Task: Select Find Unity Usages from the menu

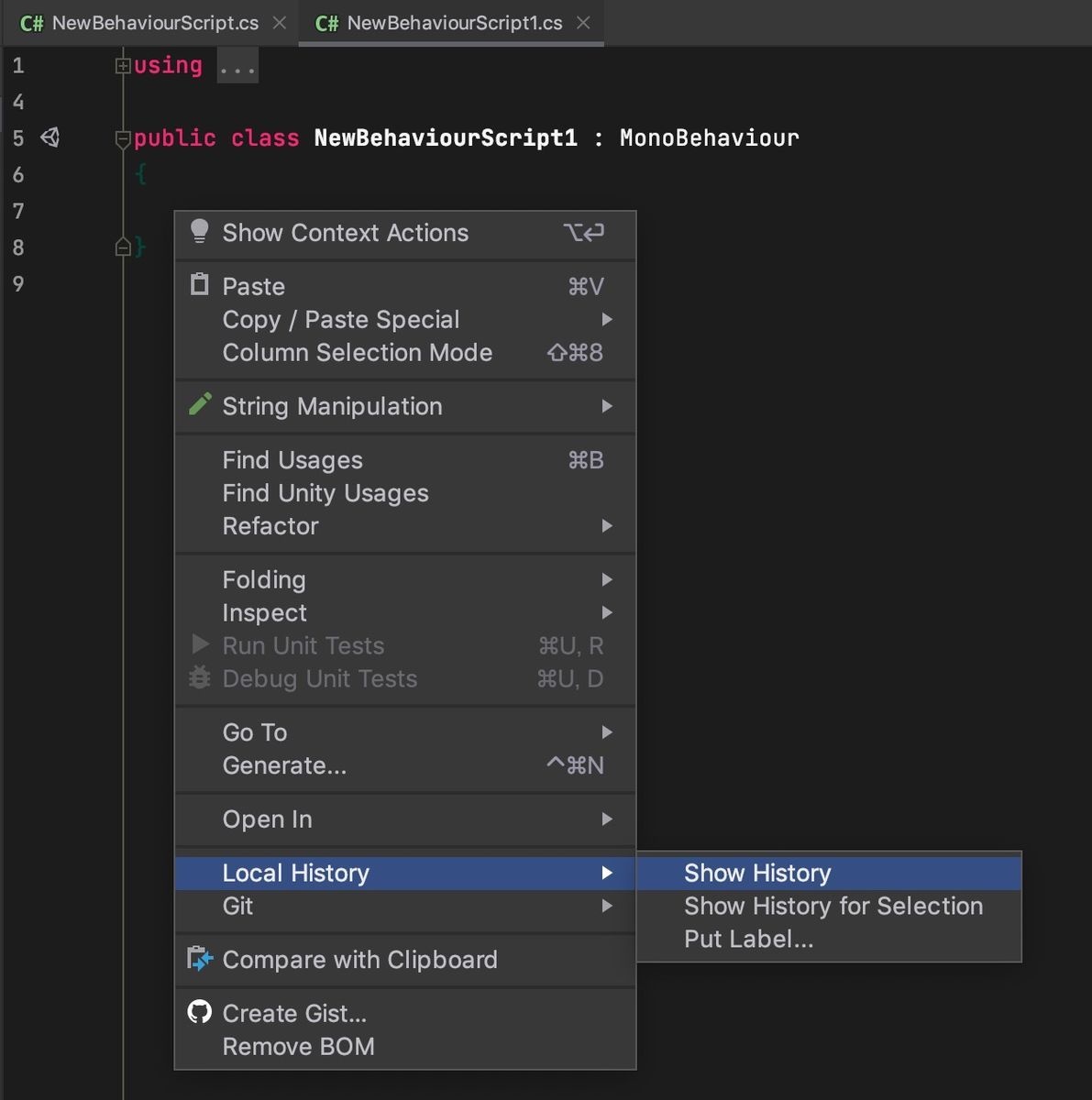Action: pyautogui.click(x=325, y=492)
